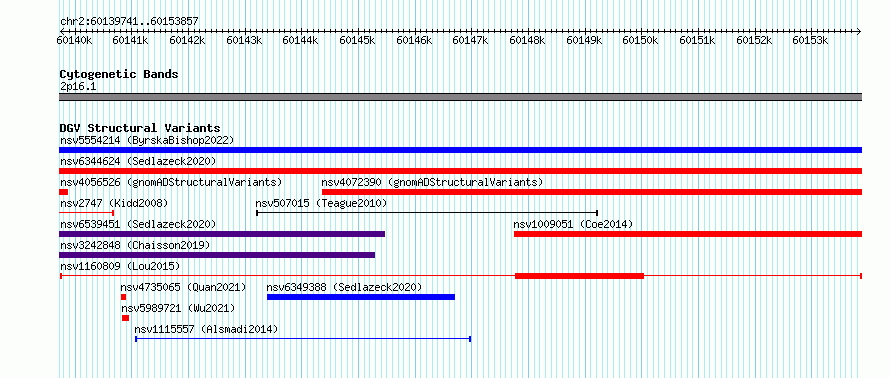Click the 60152k ruler position
Image resolution: width=890 pixels, height=378 pixels.
coord(754,40)
